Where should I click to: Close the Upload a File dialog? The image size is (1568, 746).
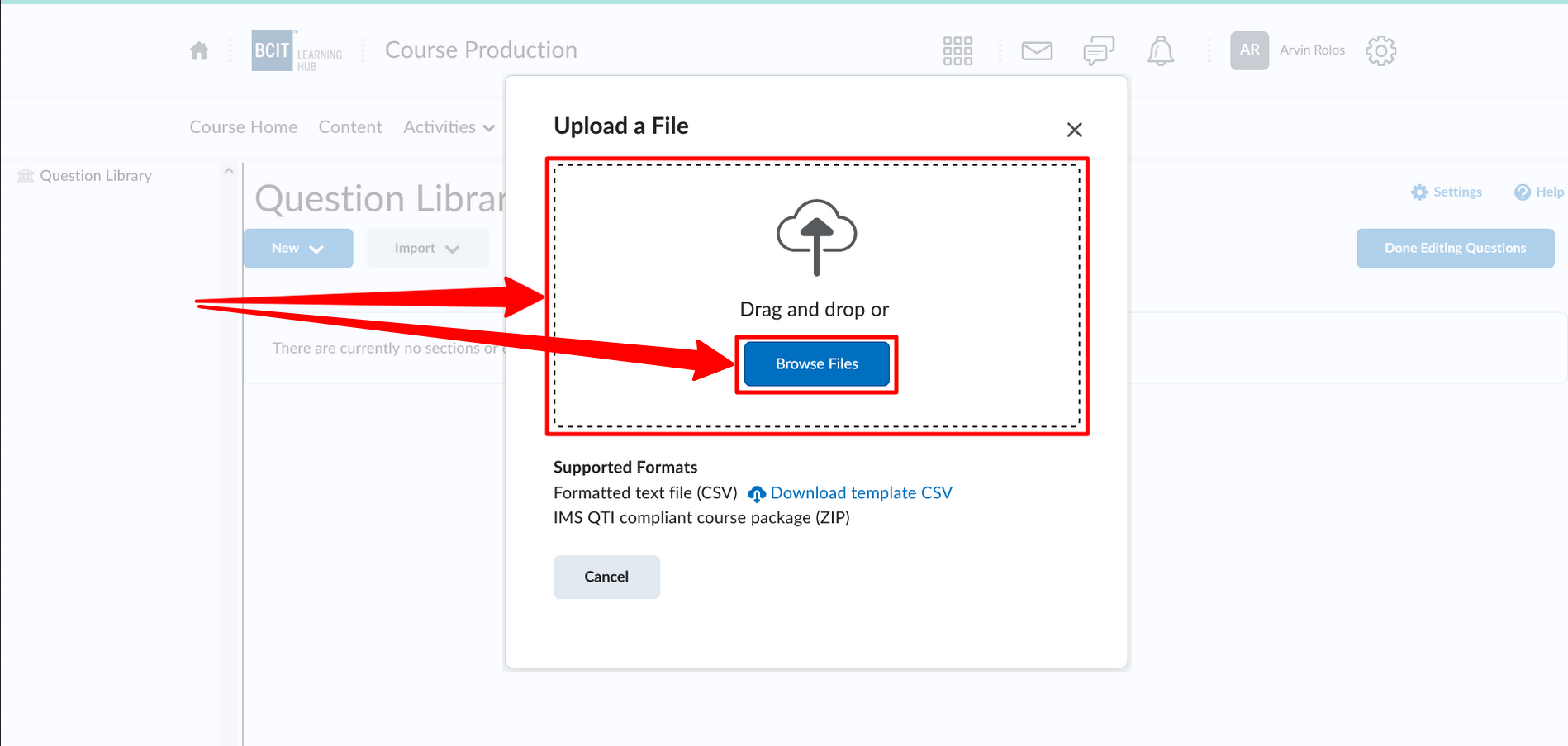pyautogui.click(x=1074, y=130)
